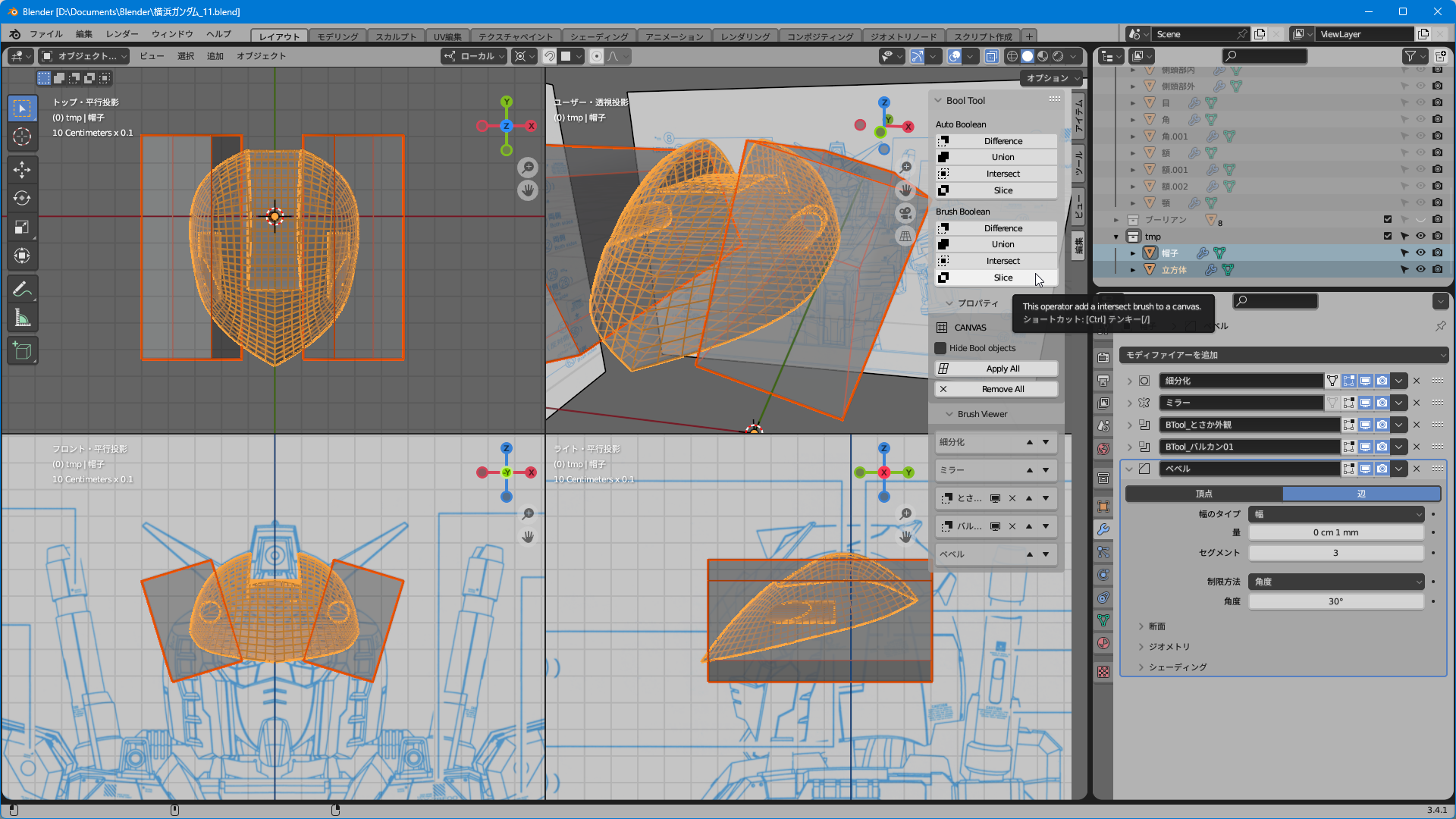Click Brush Boolean Slice button
The height and width of the screenshot is (819, 1456).
click(1003, 278)
